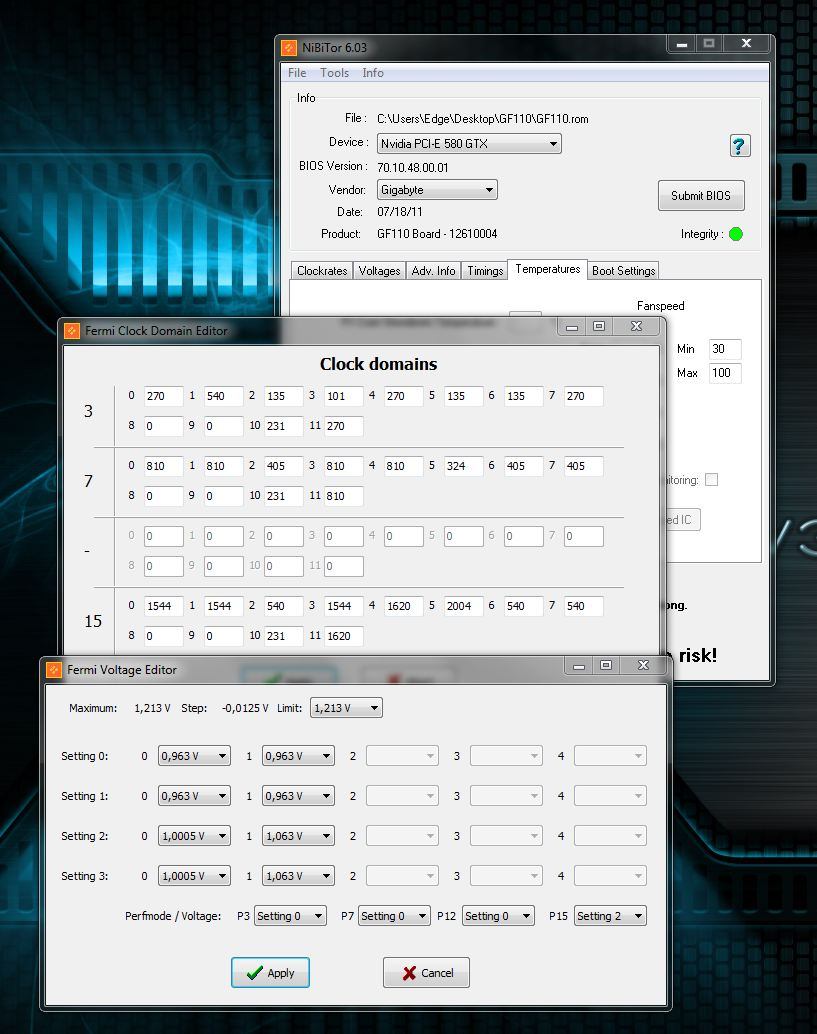The width and height of the screenshot is (817, 1034).
Task: Click Apply in the Fermi Voltage Editor
Action: click(270, 973)
